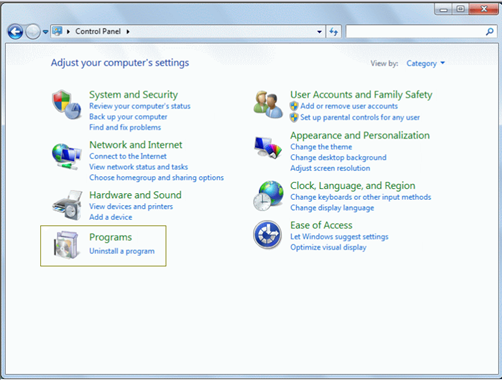
Task: Click the Programs box and disc icon
Action: [67, 245]
